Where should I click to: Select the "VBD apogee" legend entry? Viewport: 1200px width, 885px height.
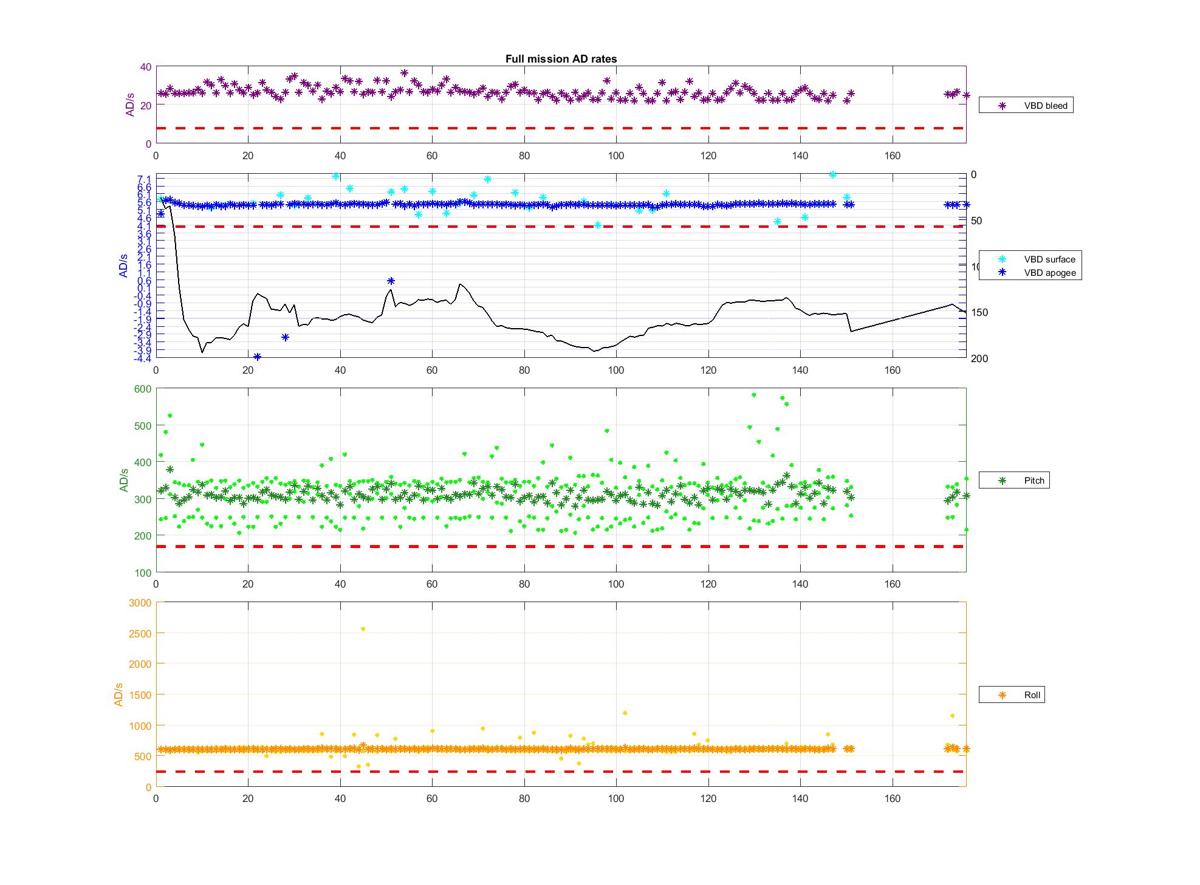(x=1032, y=271)
